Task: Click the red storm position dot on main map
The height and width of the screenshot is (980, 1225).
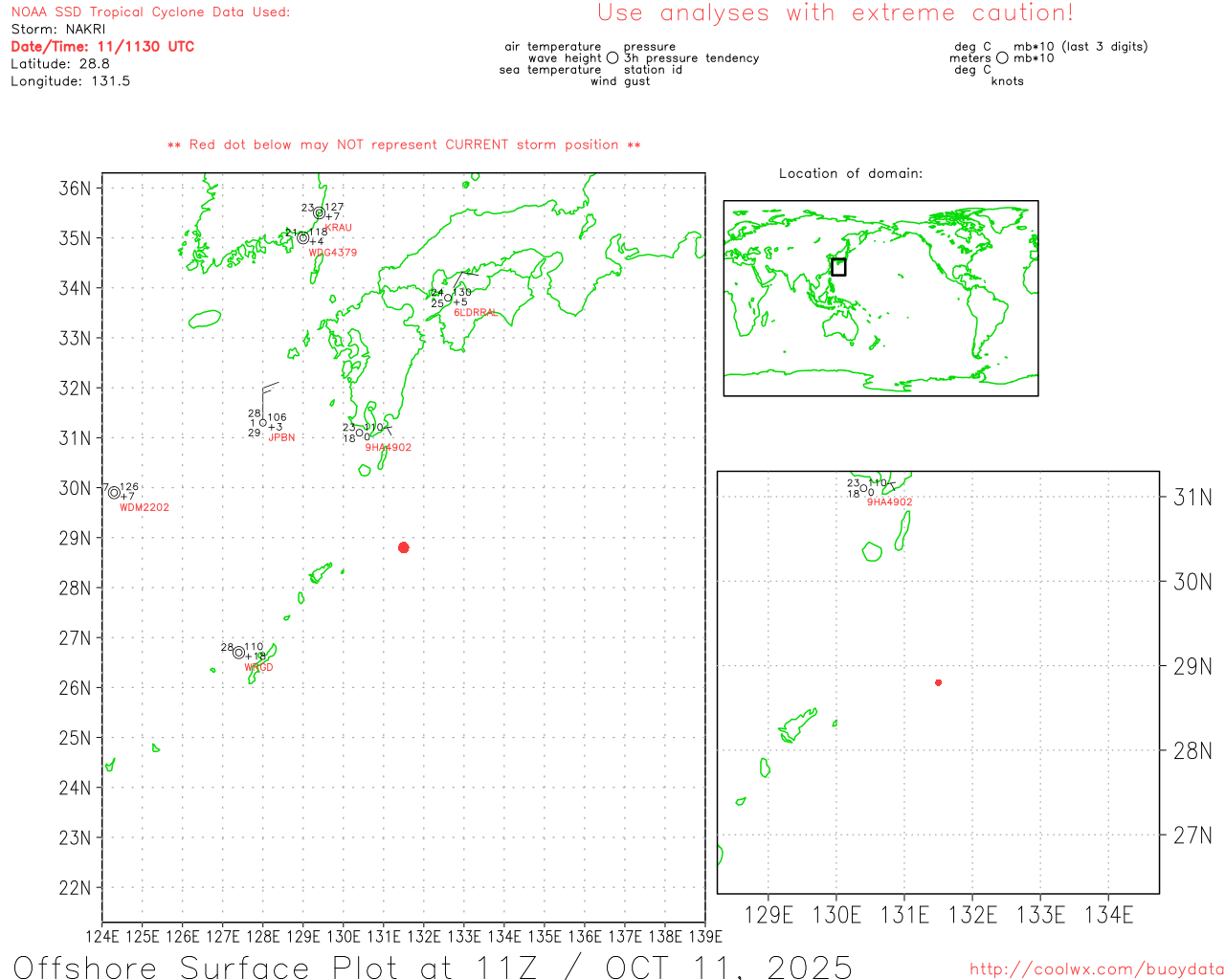Action: [404, 547]
